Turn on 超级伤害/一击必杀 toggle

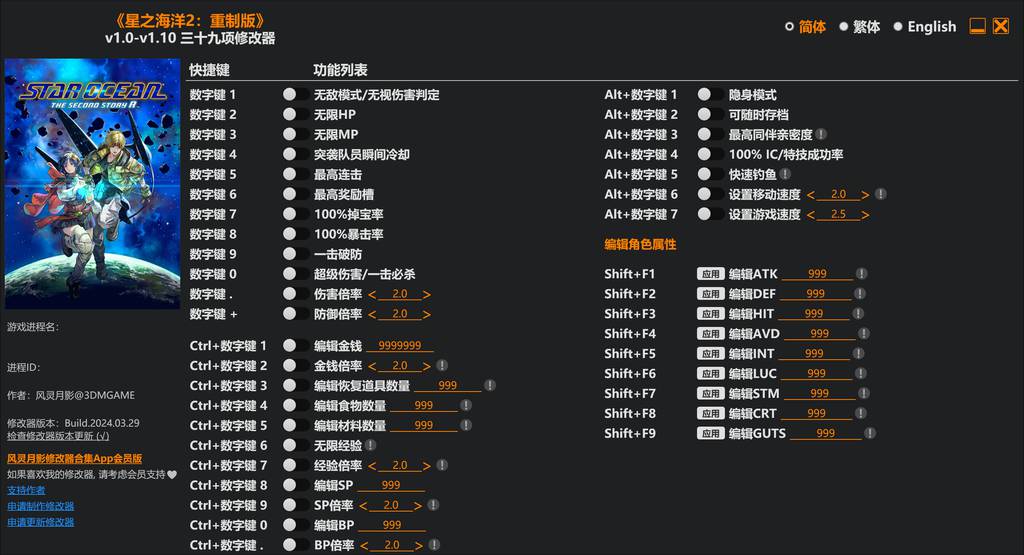295,274
